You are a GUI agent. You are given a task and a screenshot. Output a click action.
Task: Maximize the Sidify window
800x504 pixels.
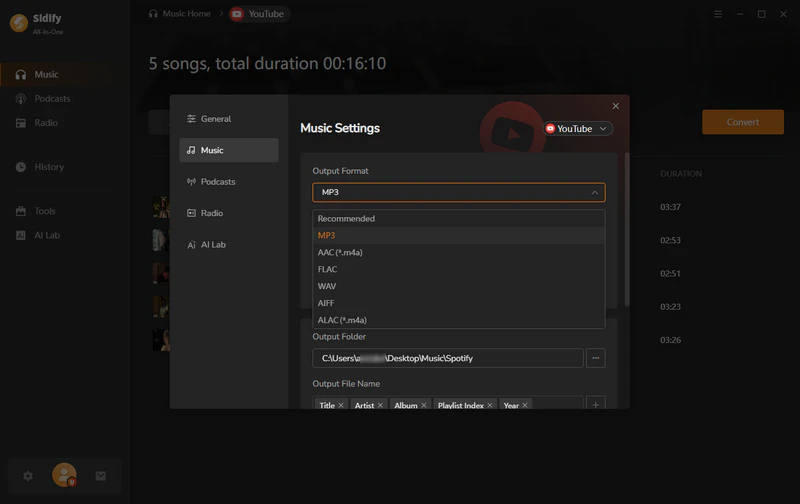tap(761, 14)
